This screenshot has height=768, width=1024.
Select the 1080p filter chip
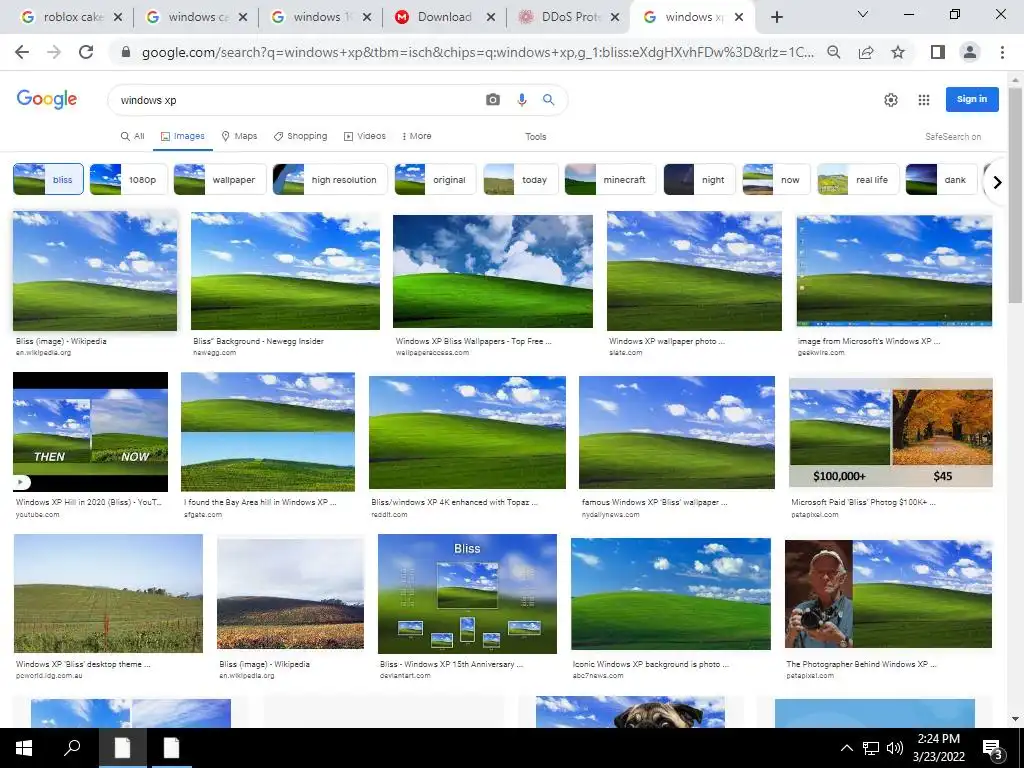(128, 180)
